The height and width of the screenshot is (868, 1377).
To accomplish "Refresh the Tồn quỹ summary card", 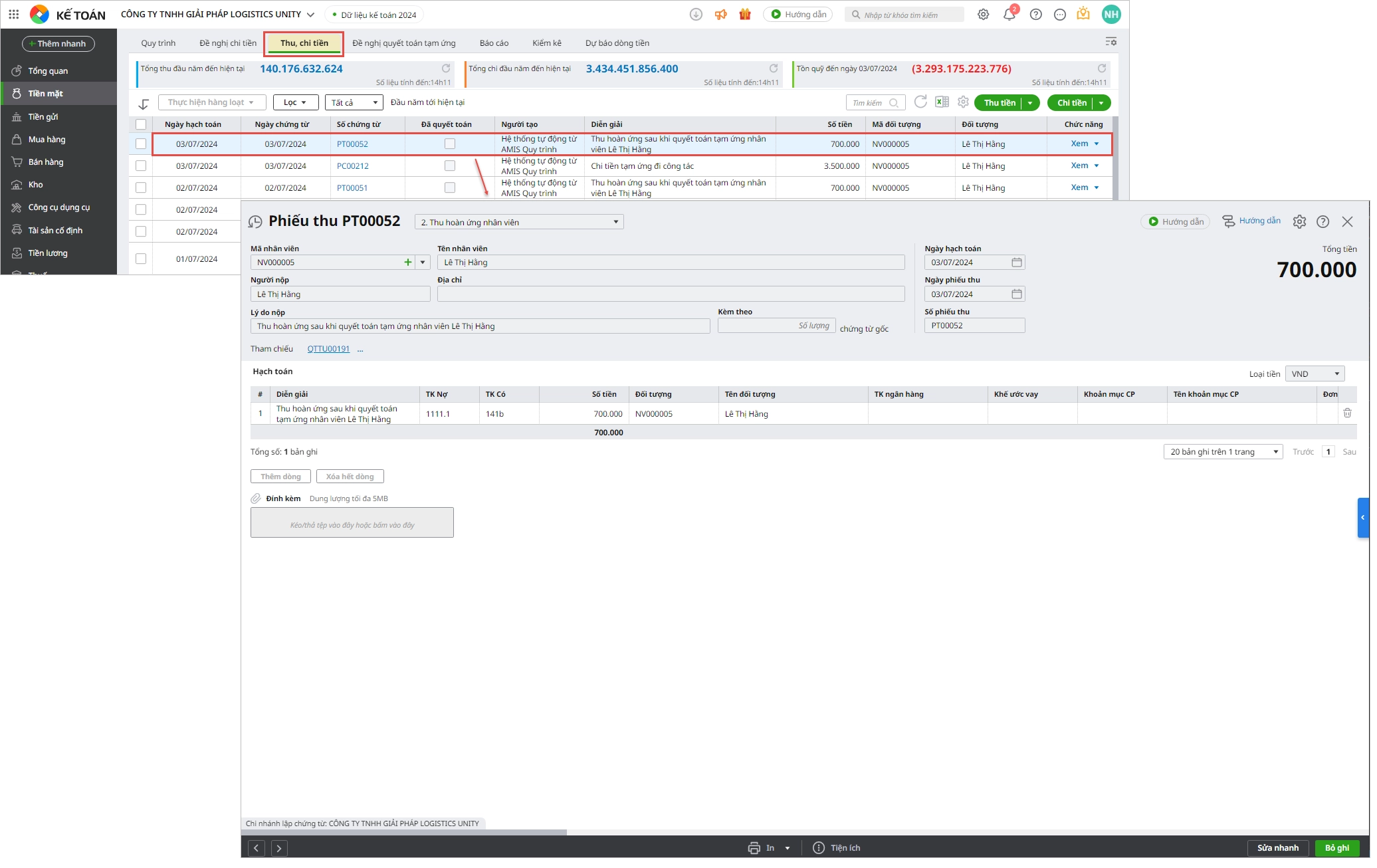I will click(x=1102, y=68).
